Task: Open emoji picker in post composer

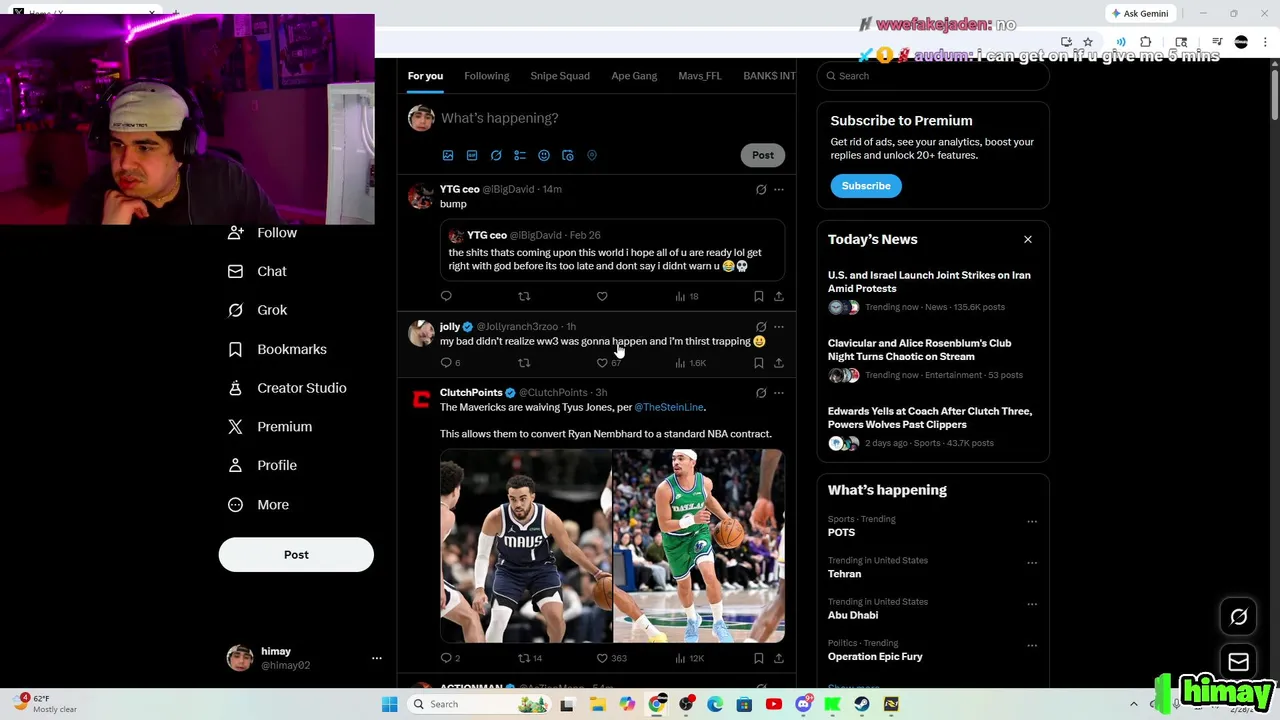Action: click(x=544, y=155)
